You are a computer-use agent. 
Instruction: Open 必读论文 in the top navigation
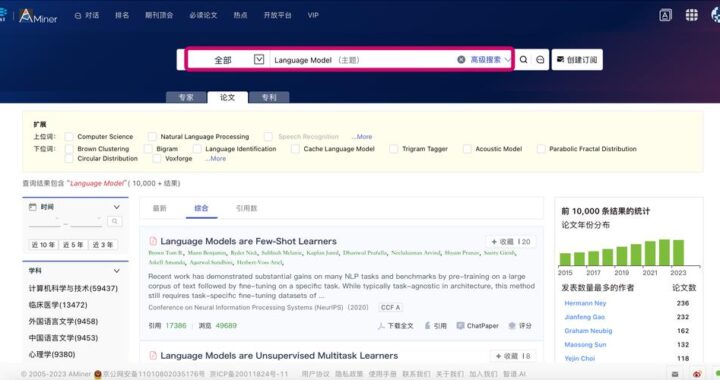pyautogui.click(x=203, y=15)
